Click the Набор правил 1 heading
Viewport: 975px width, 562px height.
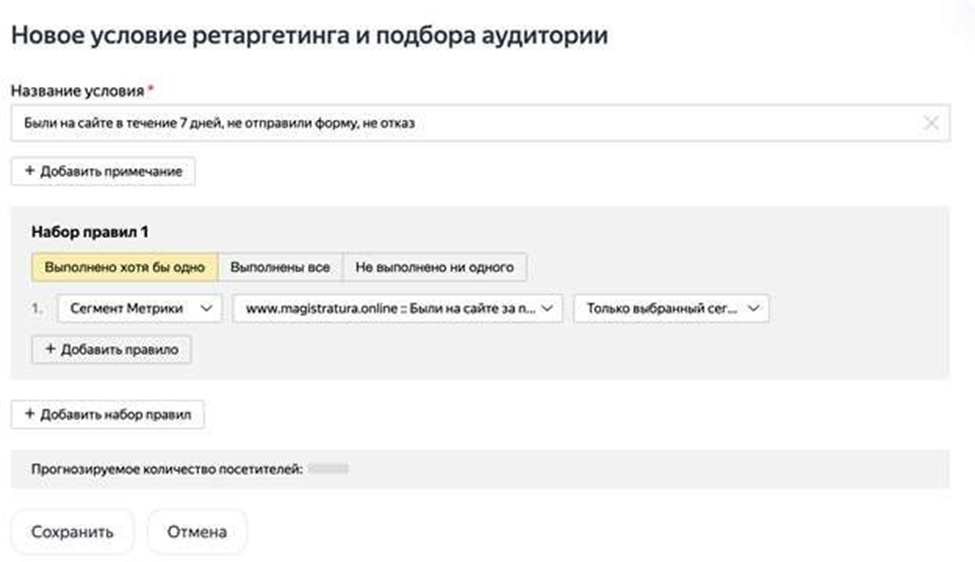90,232
